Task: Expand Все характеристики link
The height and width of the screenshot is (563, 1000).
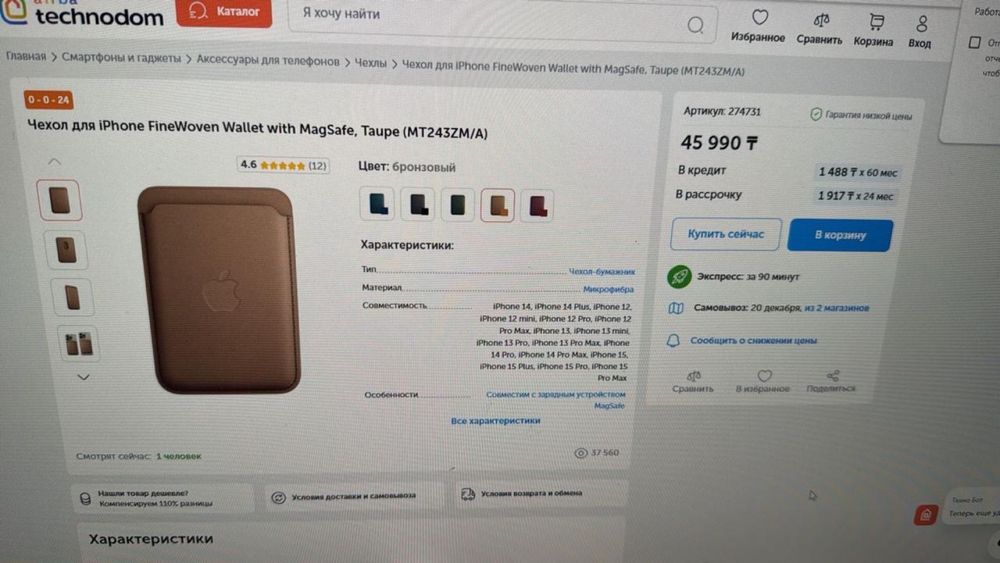Action: [496, 421]
